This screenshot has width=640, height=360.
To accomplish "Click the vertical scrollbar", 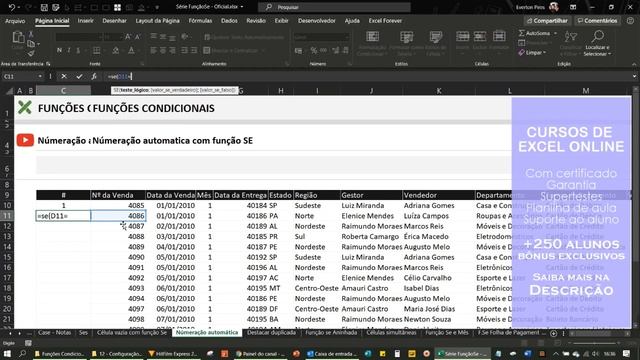I will coord(636,208).
